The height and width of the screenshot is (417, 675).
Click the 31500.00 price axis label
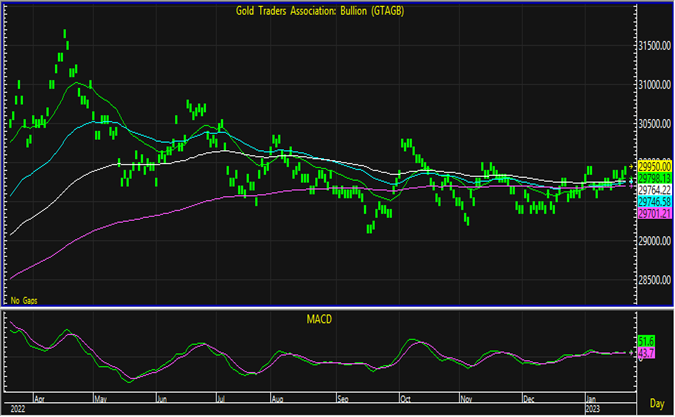653,47
